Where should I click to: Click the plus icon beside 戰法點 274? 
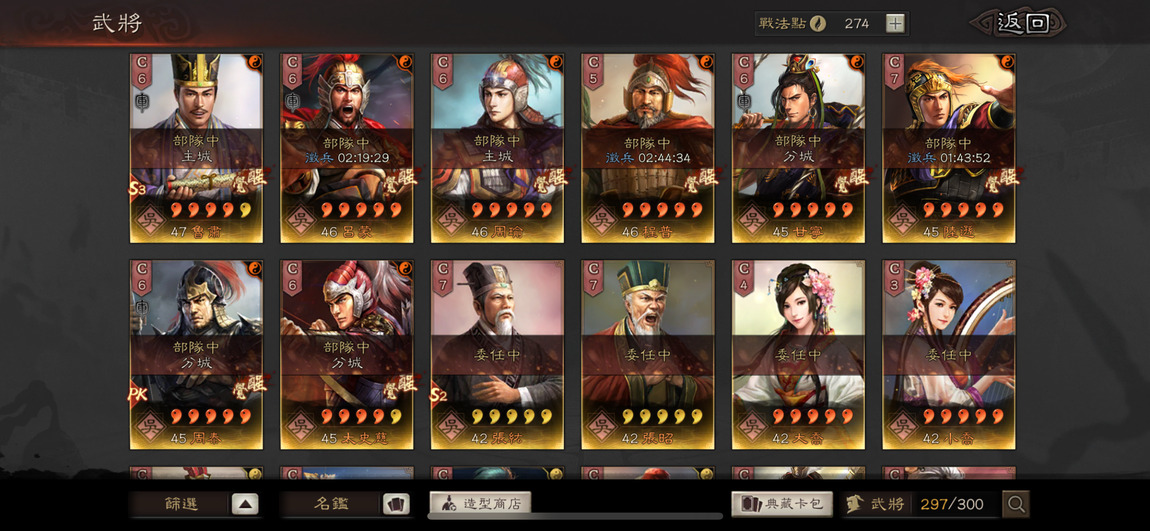click(x=895, y=23)
